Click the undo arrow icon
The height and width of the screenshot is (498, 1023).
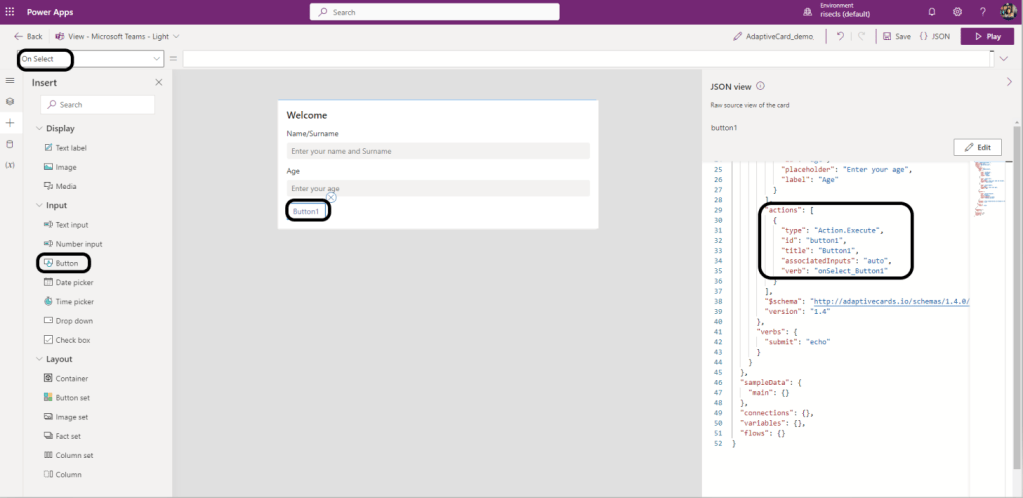[x=839, y=36]
